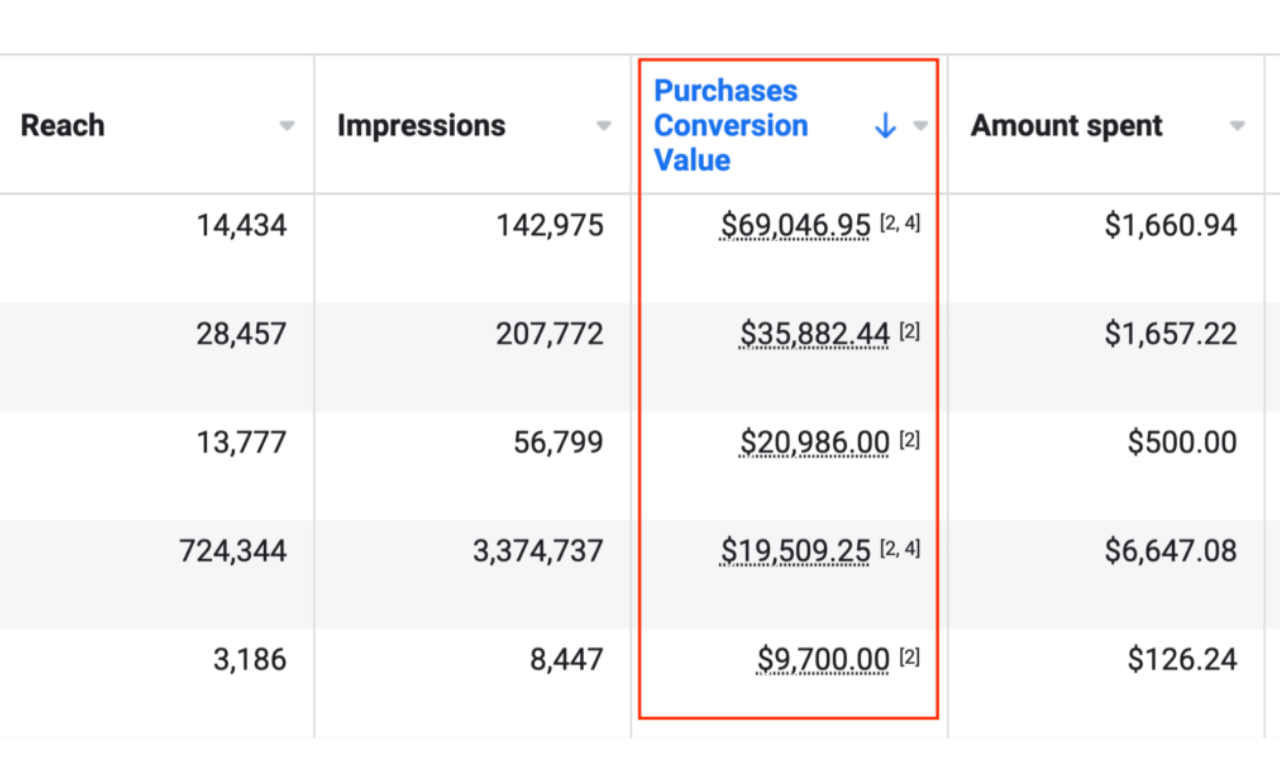Open the Reach column dropdown arrow
This screenshot has height=769, width=1280.
point(287,126)
